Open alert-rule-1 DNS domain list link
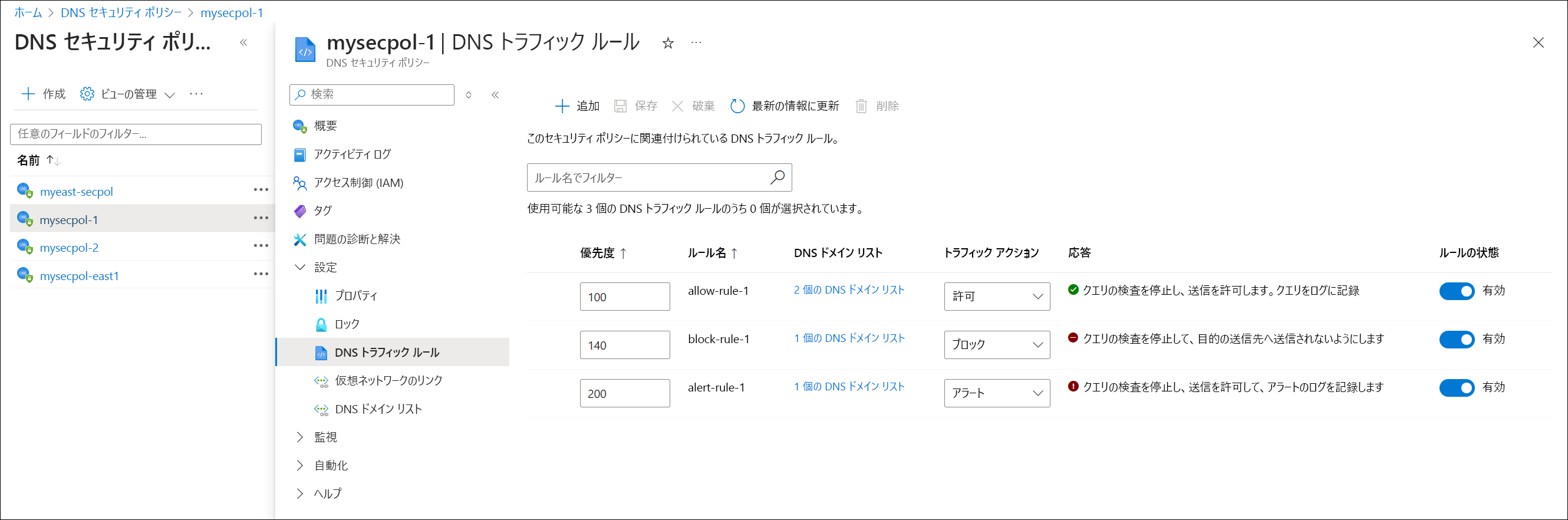The image size is (1568, 520). [849, 386]
